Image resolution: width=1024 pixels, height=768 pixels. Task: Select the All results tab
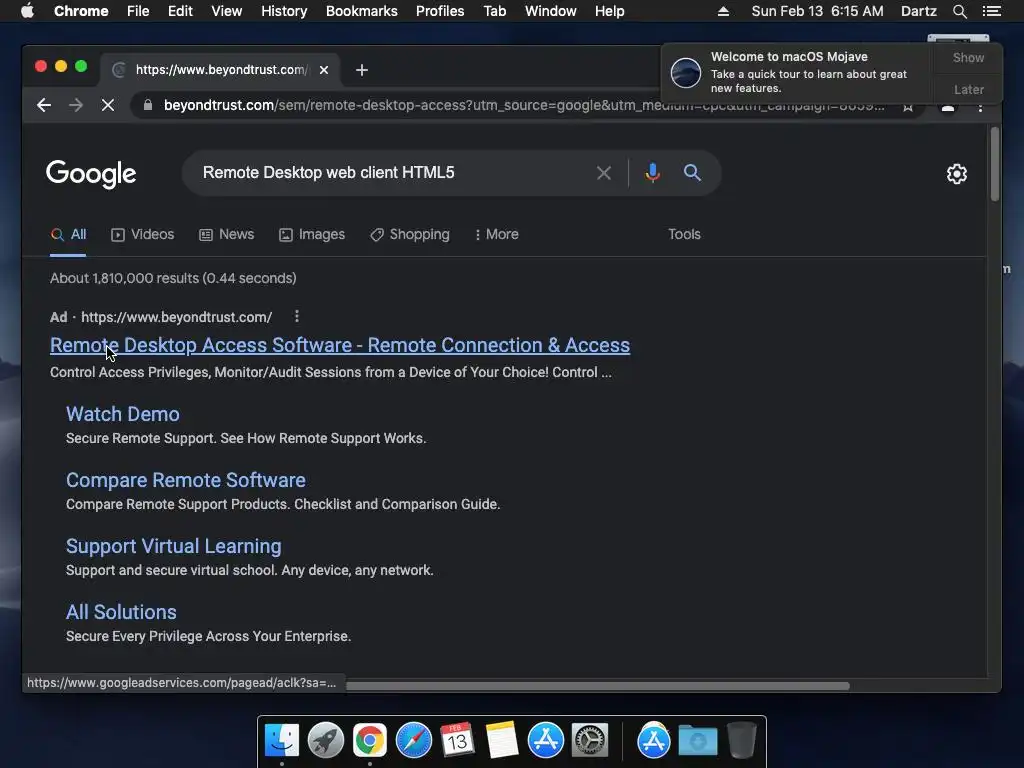(x=69, y=234)
